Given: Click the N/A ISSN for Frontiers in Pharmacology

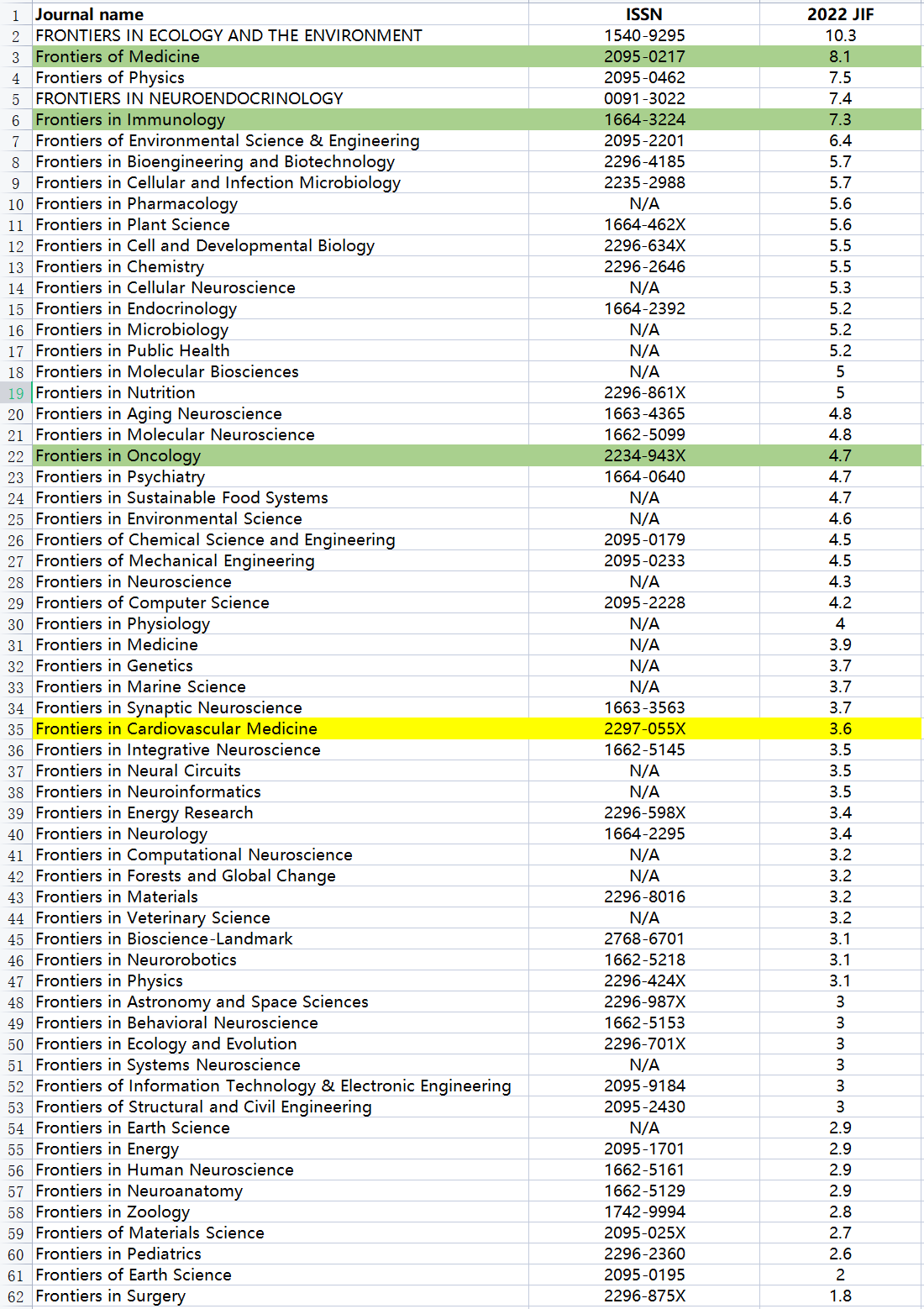Looking at the screenshot, I should point(644,203).
